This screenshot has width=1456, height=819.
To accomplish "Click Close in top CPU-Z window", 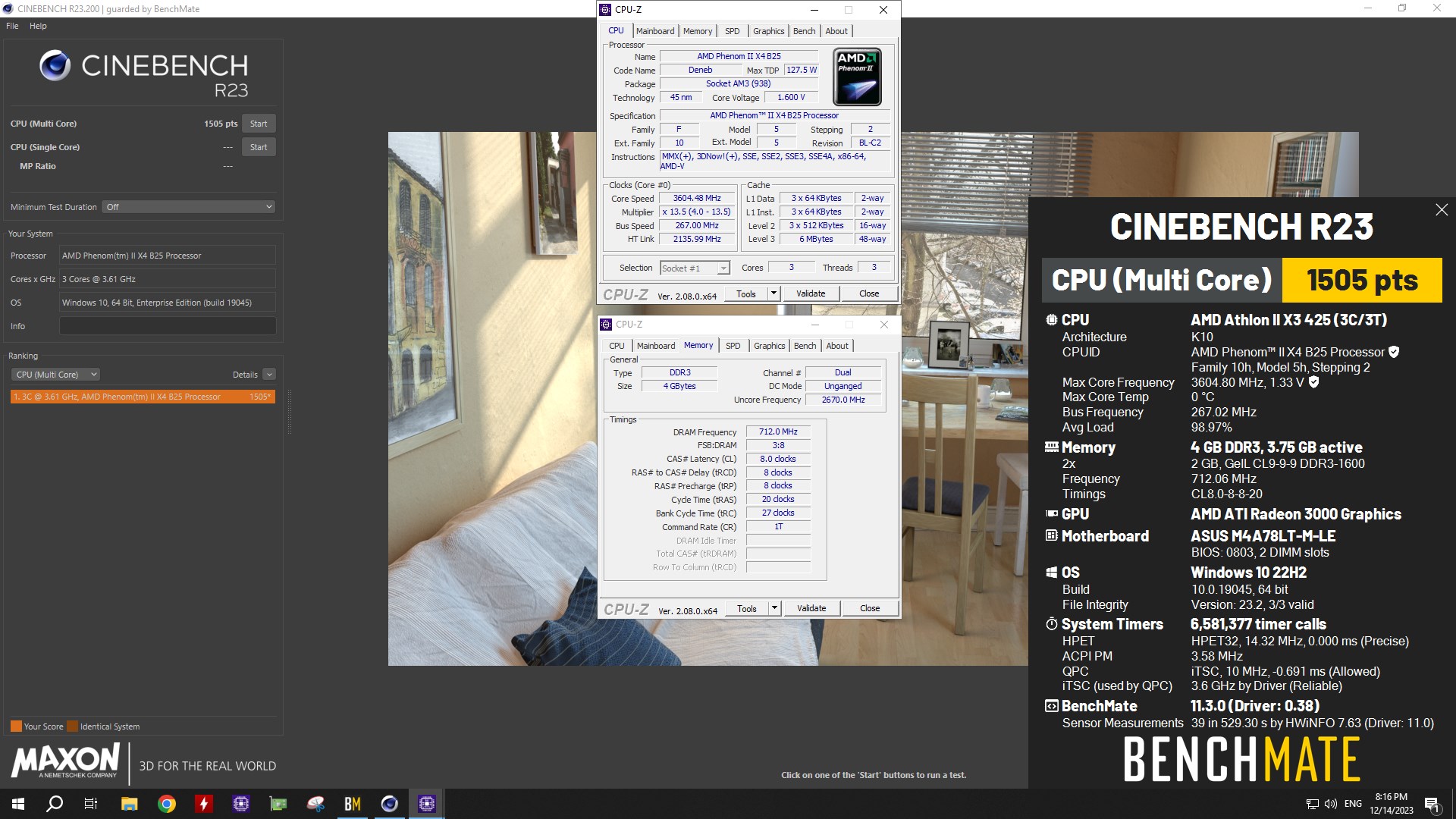I will click(x=869, y=293).
